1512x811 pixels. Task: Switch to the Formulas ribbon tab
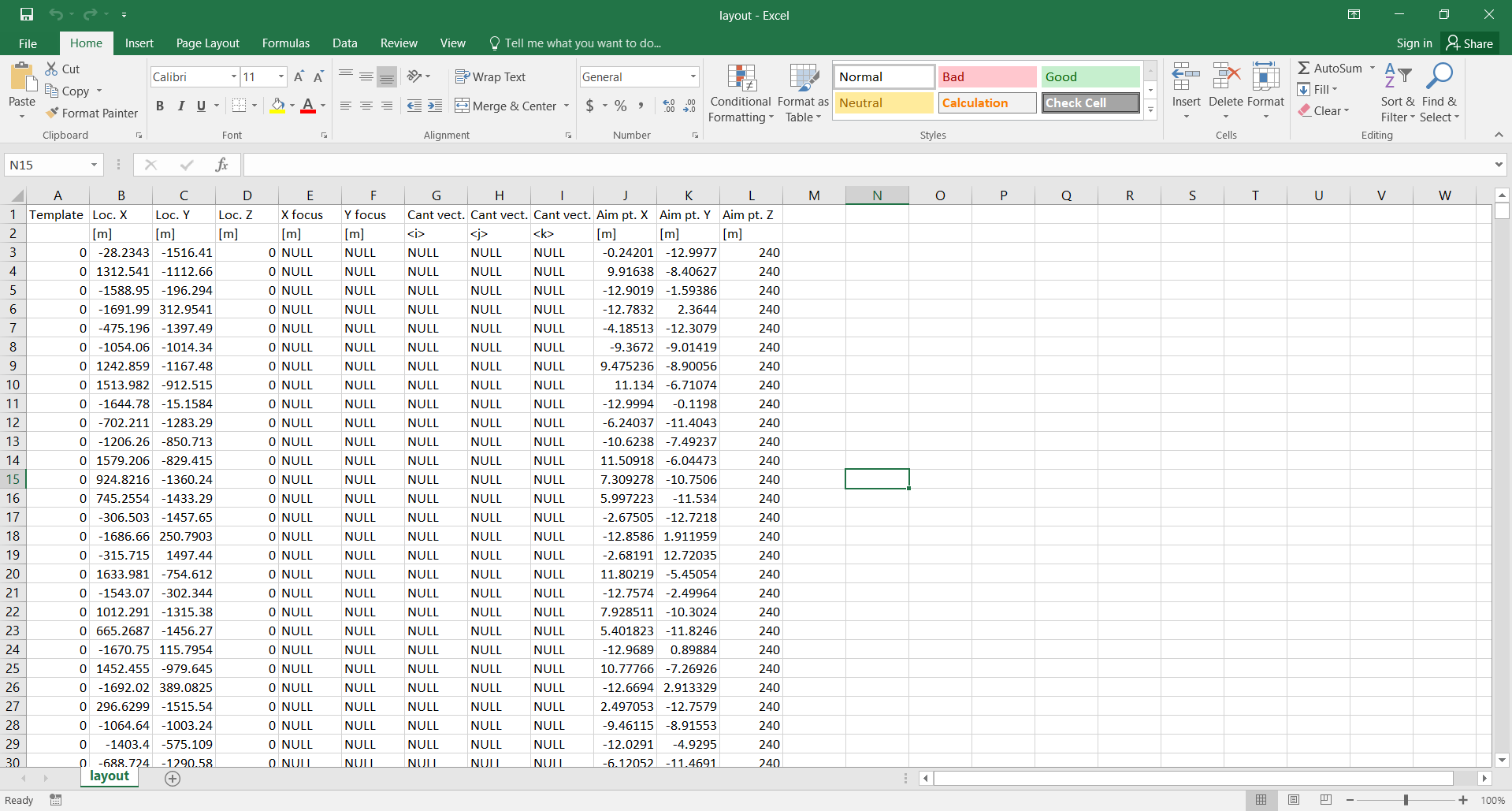[x=286, y=43]
